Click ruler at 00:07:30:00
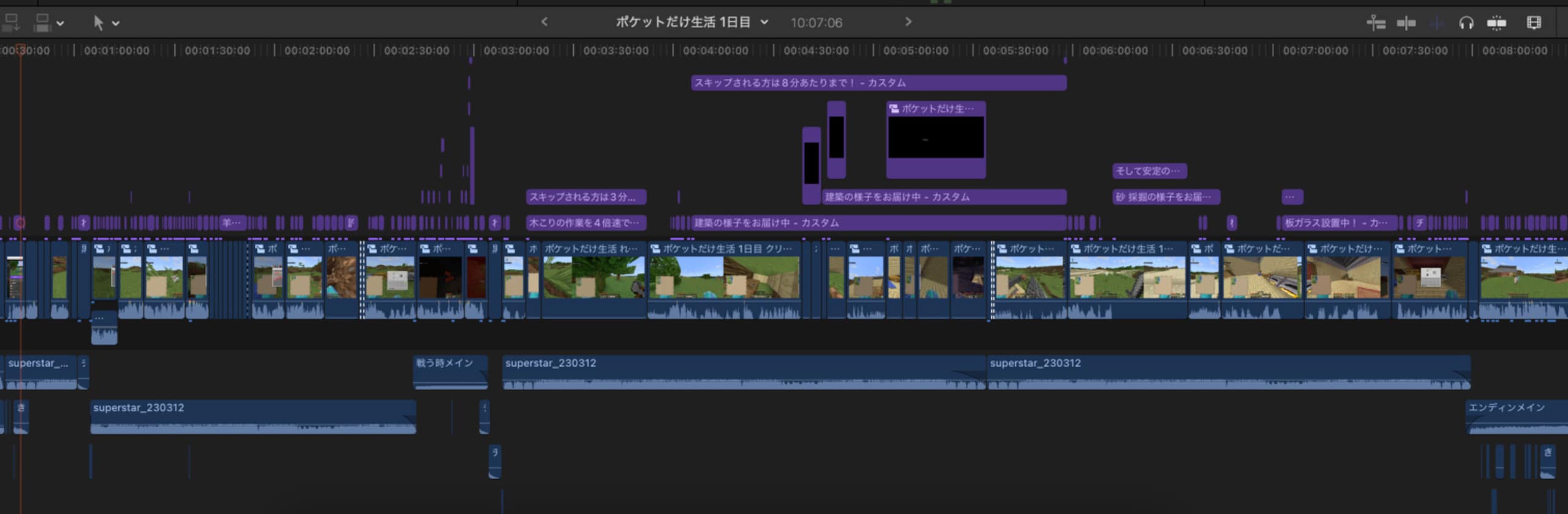Screen dimensions: 1568x514 click(1415, 51)
